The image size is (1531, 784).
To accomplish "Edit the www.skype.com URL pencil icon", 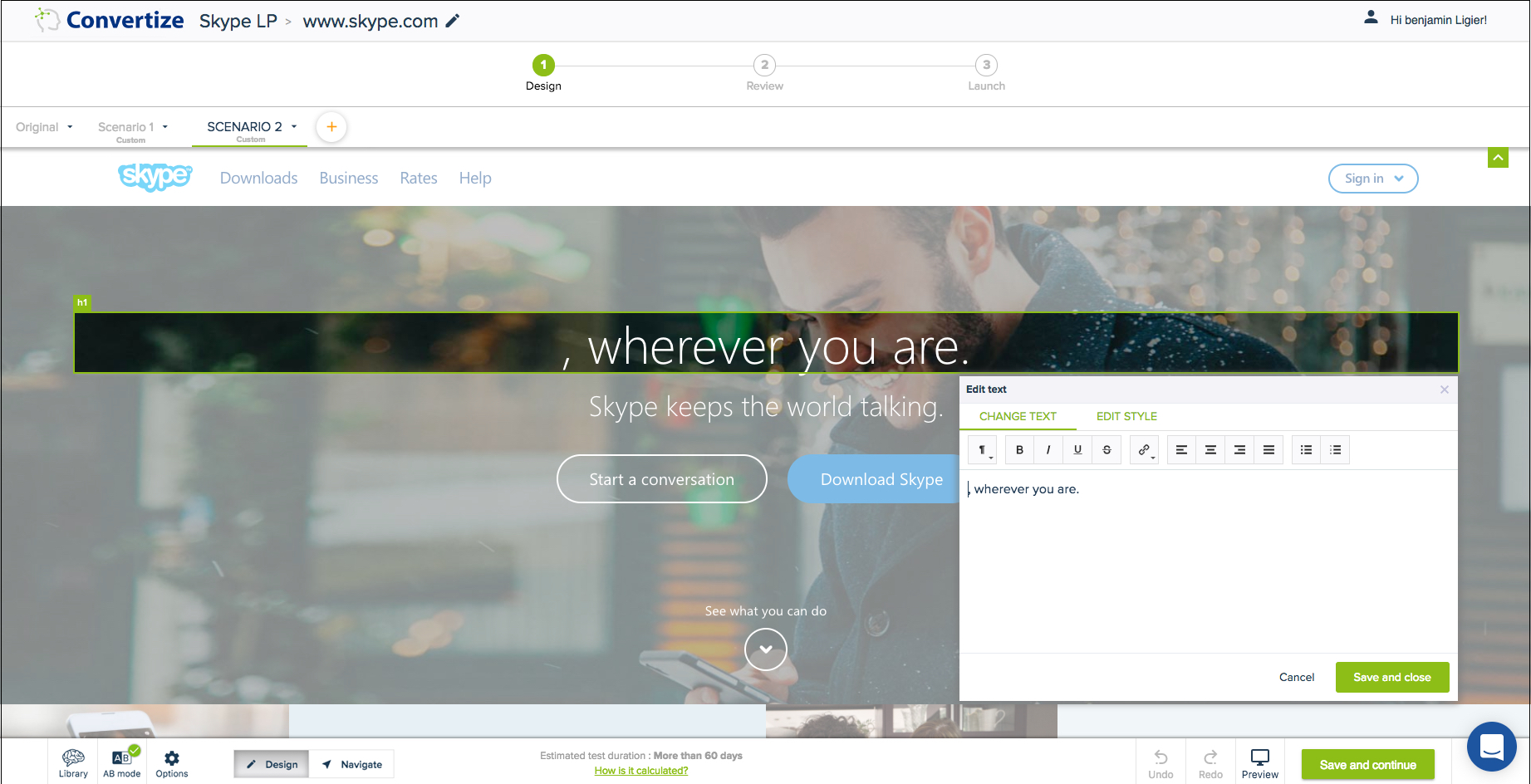I will tap(453, 21).
